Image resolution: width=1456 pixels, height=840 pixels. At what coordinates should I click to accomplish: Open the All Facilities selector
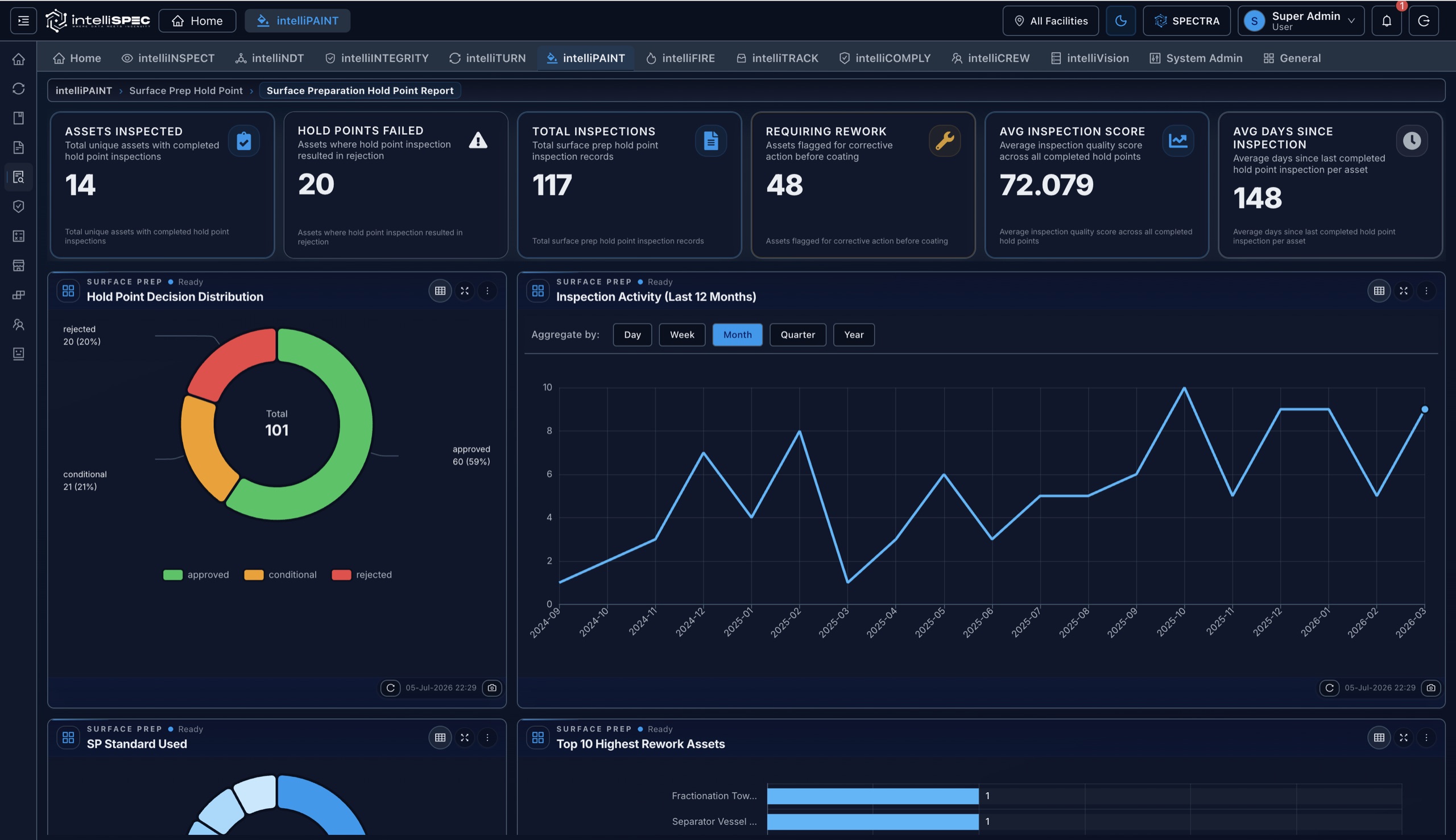(x=1050, y=21)
